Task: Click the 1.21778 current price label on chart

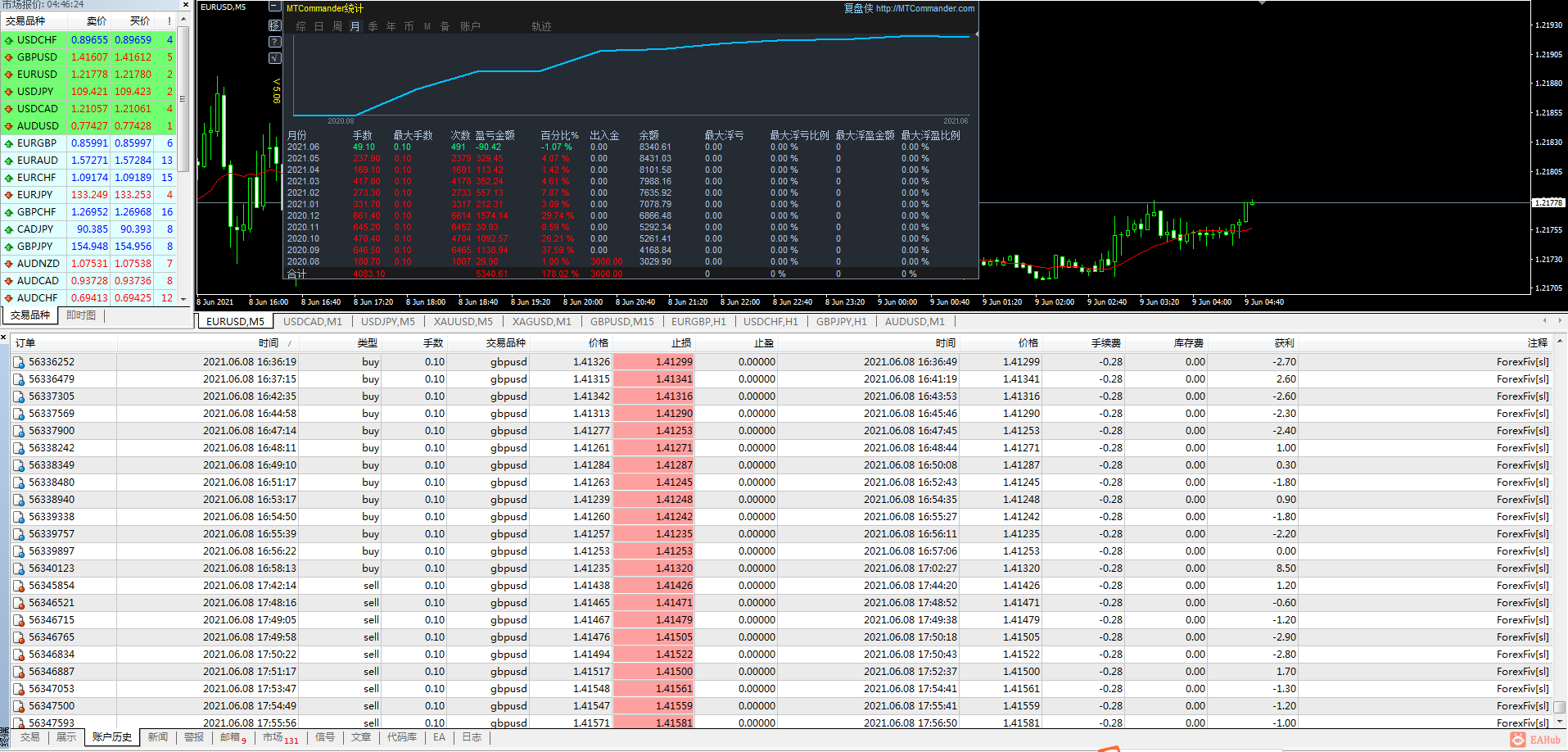Action: coord(1548,202)
